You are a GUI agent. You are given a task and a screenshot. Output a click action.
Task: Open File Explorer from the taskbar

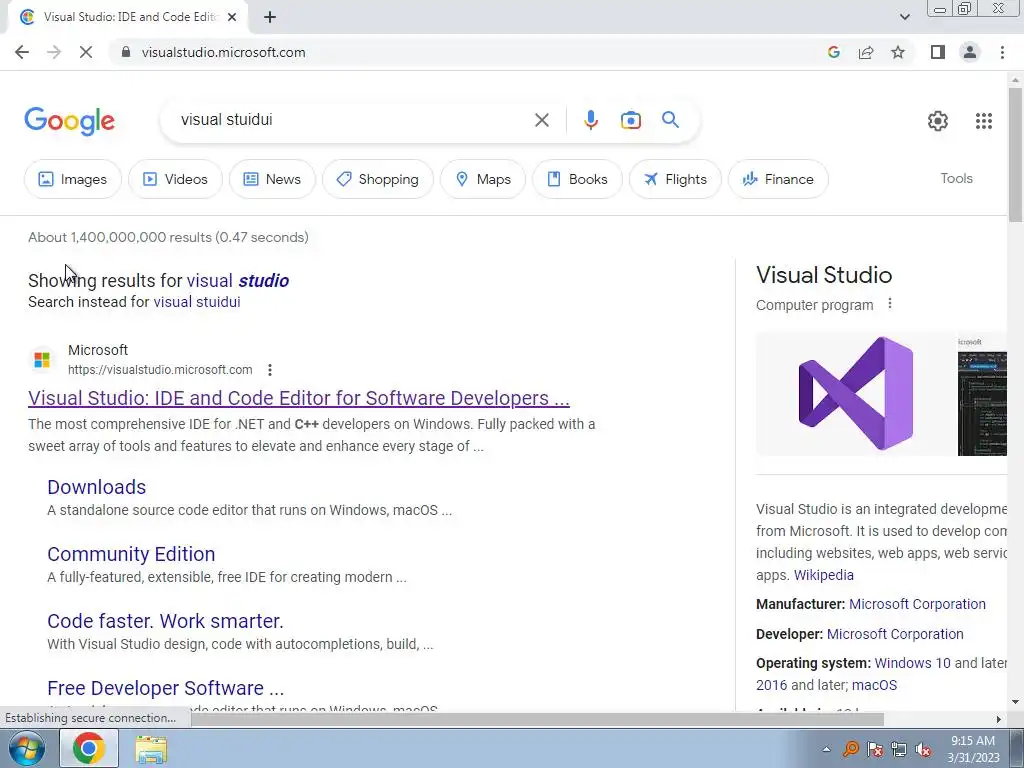[151, 750]
